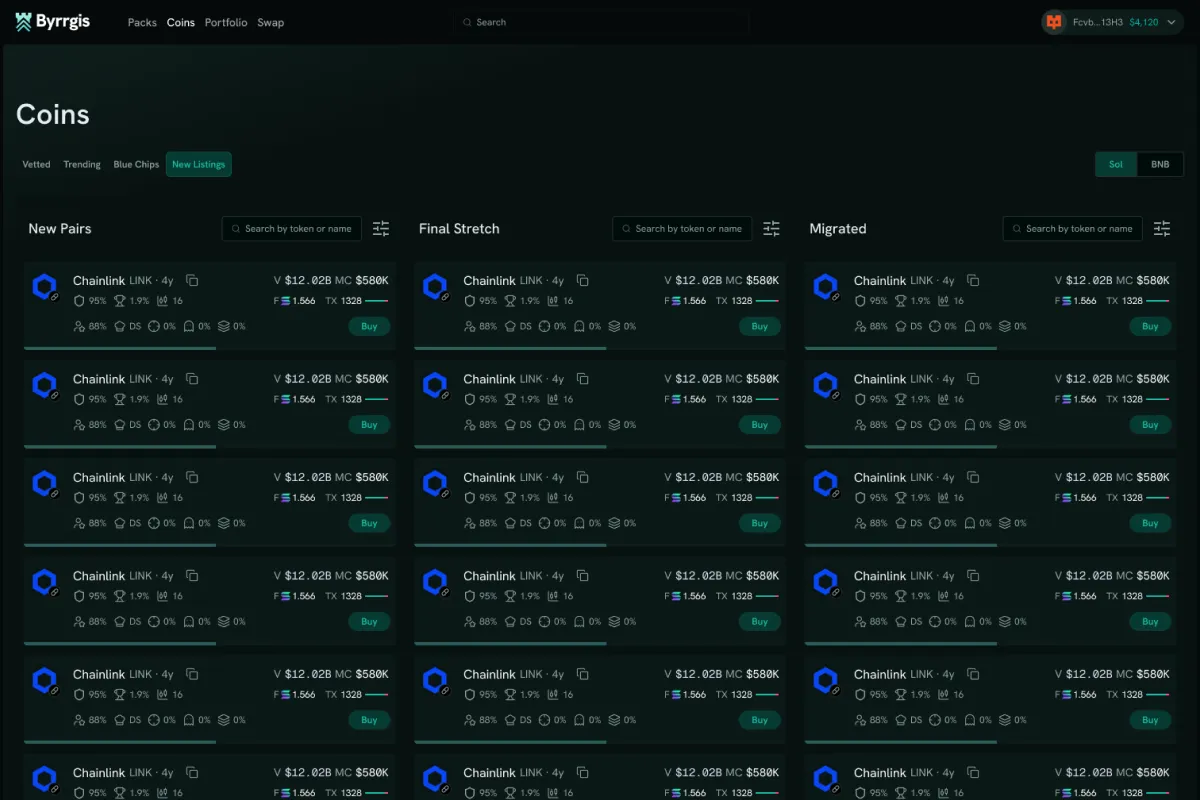Search tokens in New Pairs column
Viewport: 1200px width, 800px height.
[292, 229]
